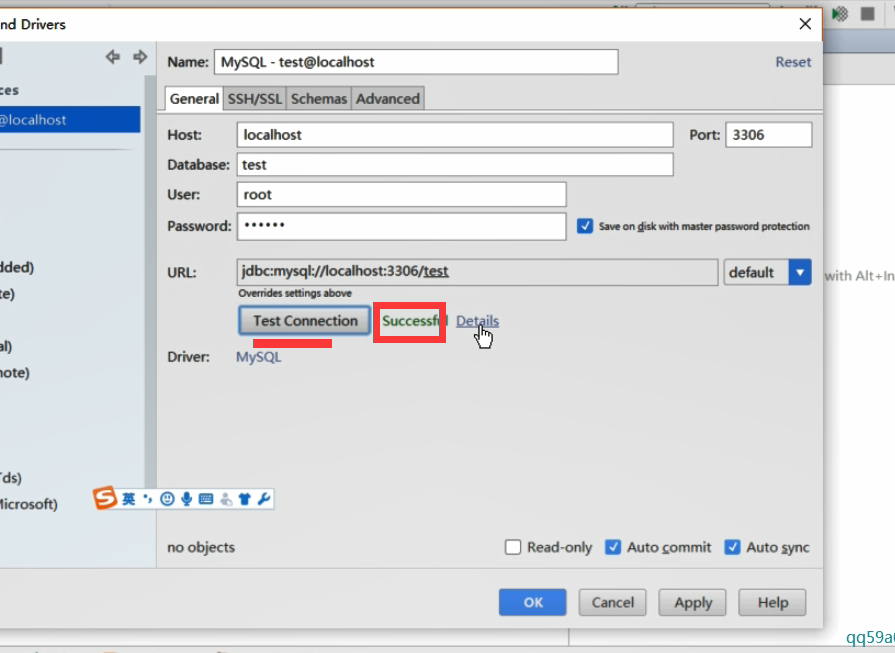Toggle Sogou English/Chinese language mode
Image resolution: width=895 pixels, height=653 pixels.
pyautogui.click(x=129, y=499)
